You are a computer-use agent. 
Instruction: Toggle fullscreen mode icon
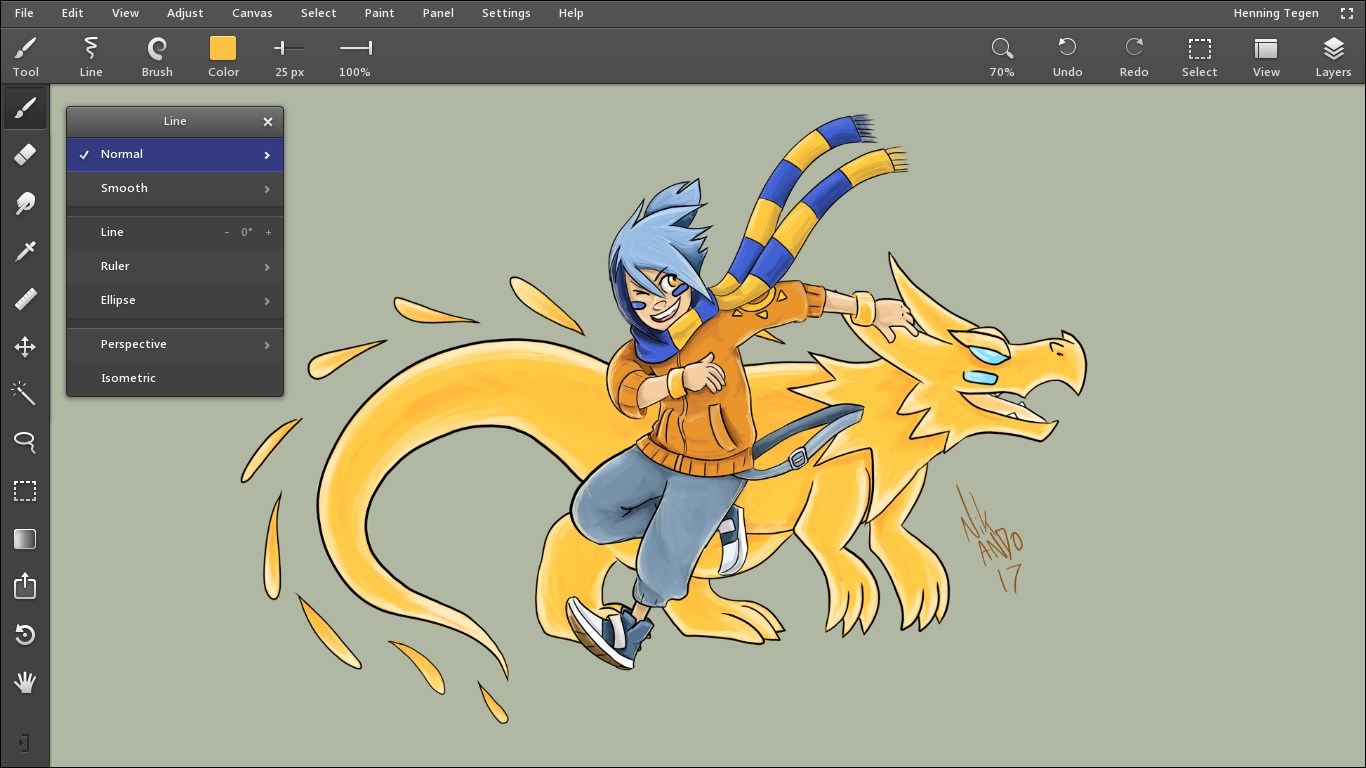(1346, 13)
